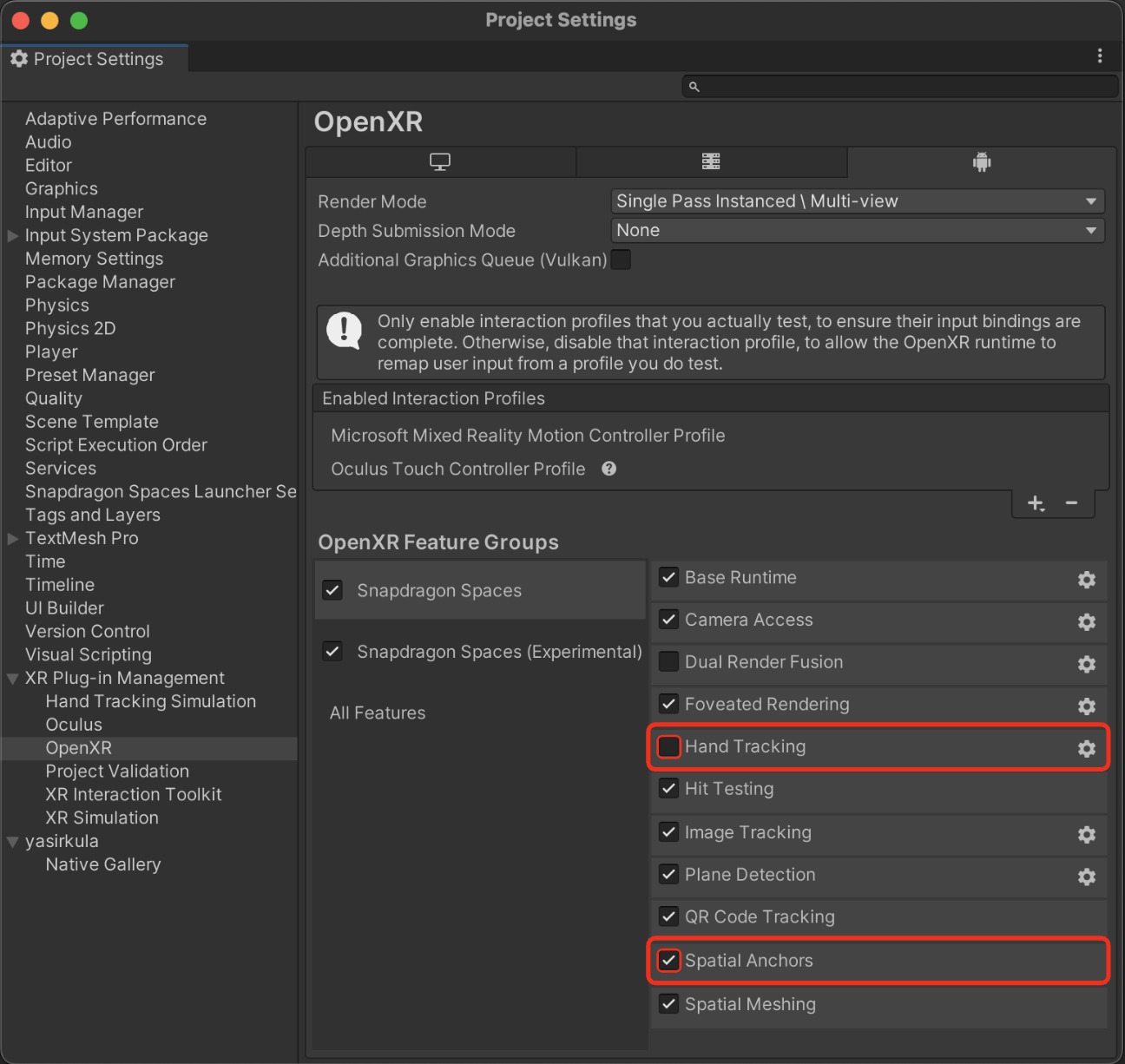
Task: Switch to the Dedicated Server platform tab
Action: (x=711, y=162)
